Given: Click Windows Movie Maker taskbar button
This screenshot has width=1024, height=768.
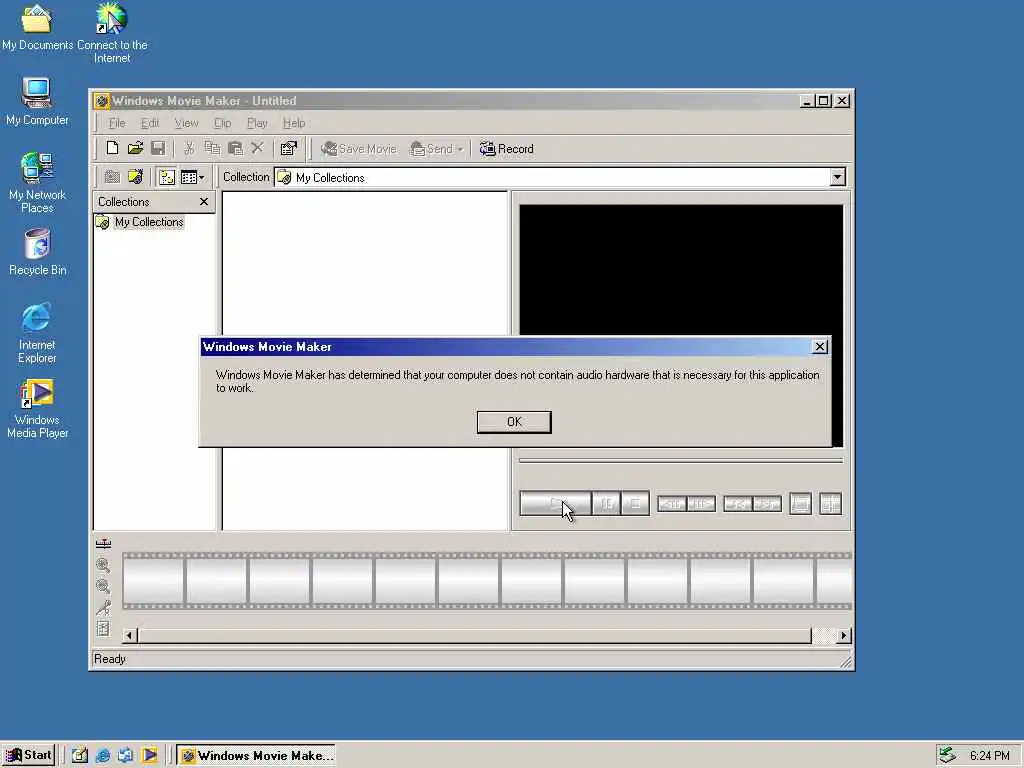Looking at the screenshot, I should tap(256, 756).
